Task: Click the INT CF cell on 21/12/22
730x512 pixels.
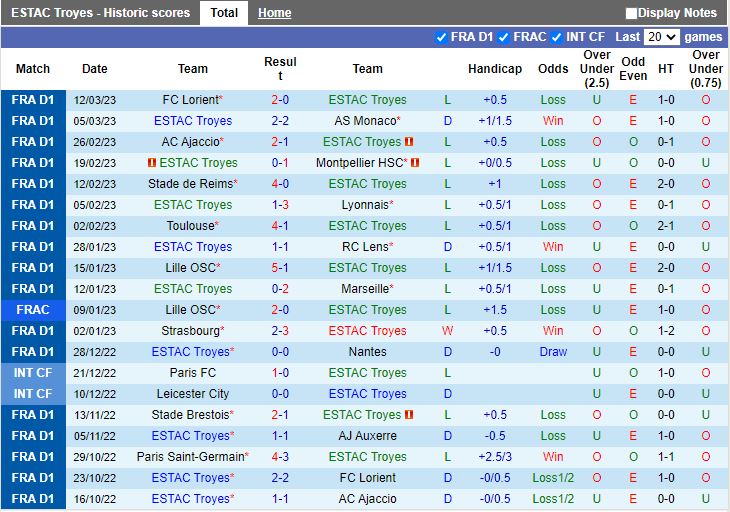Action: (x=33, y=372)
